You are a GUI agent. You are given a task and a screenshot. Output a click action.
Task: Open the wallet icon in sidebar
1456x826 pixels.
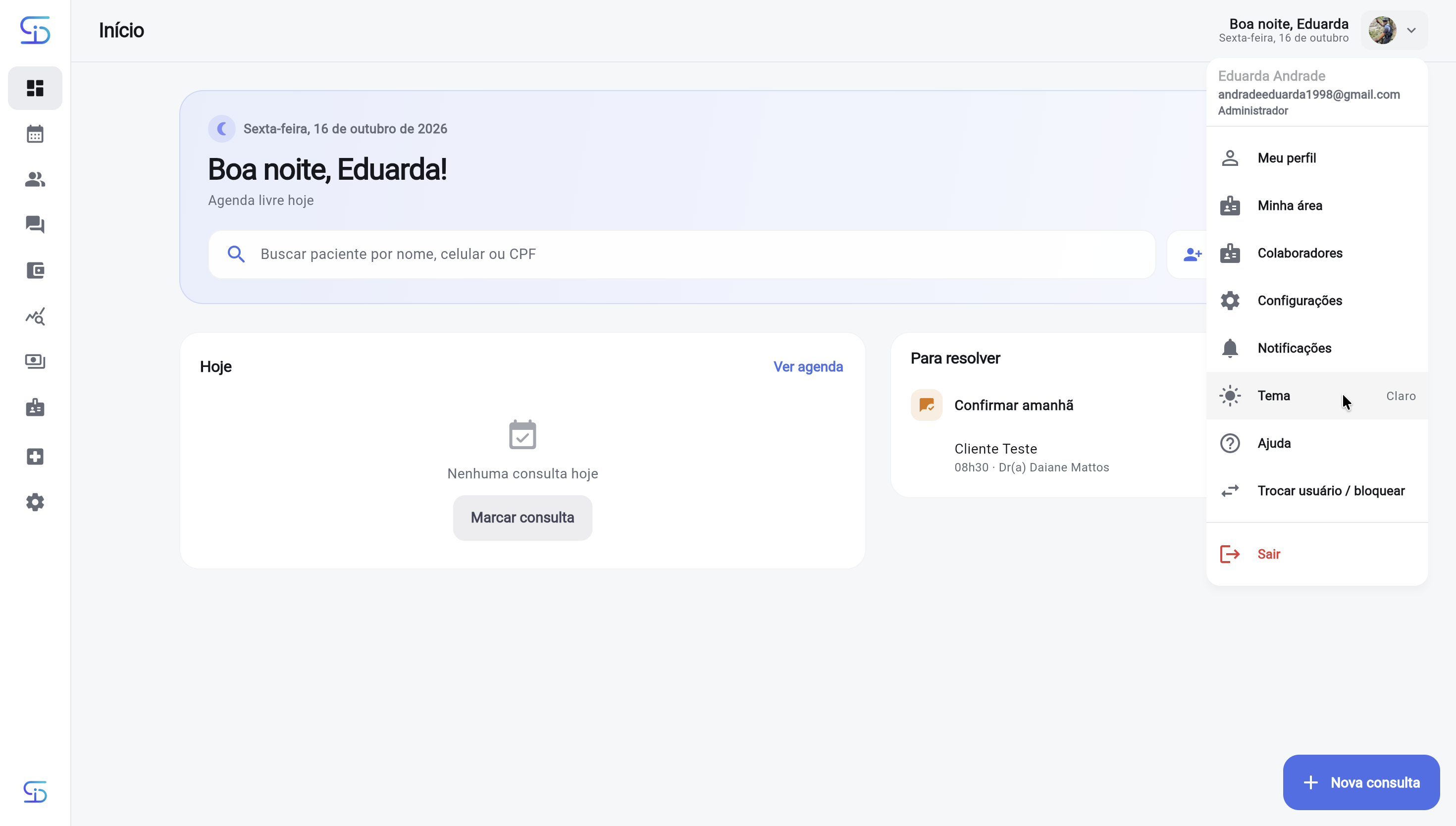(x=35, y=270)
